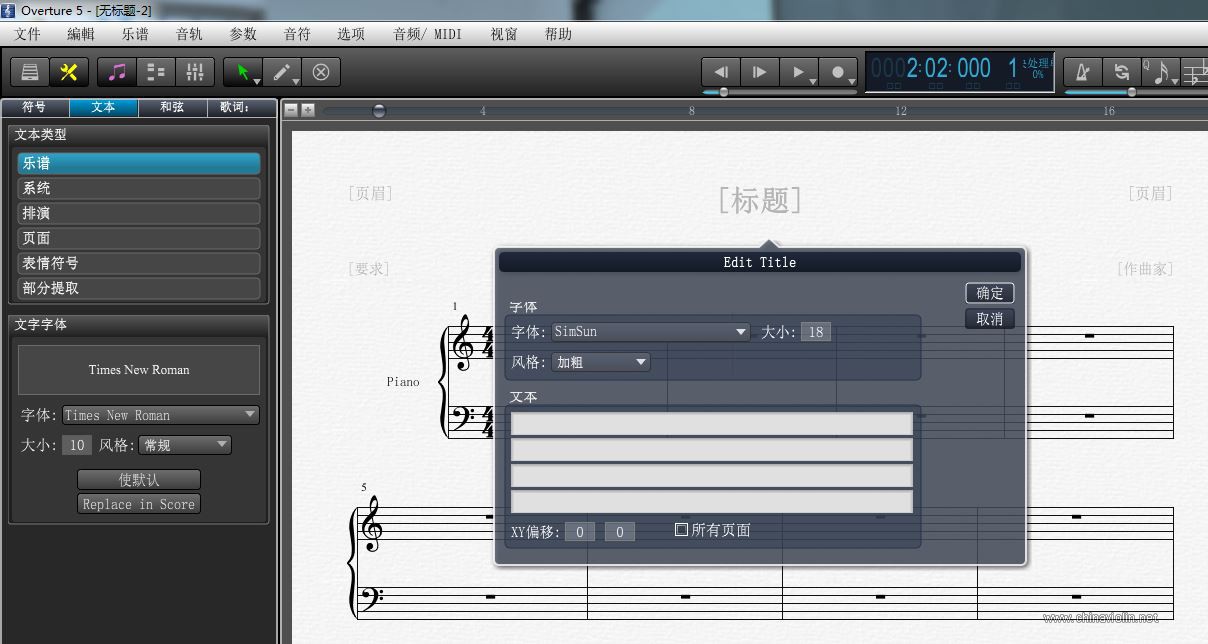
Task: Adjust the slider below the metronome icons
Action: click(x=1134, y=92)
